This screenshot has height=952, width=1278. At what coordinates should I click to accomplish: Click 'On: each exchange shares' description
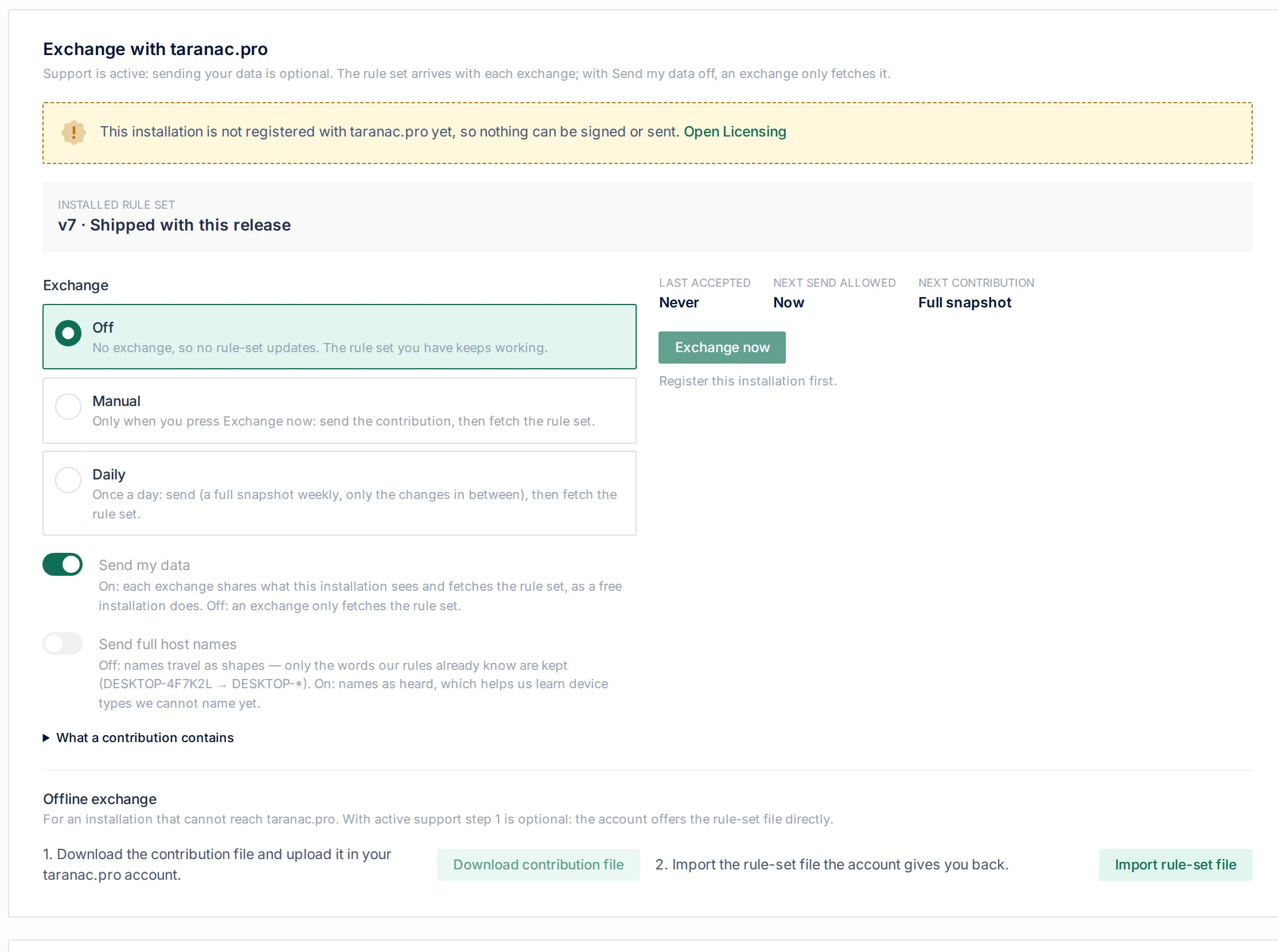pyautogui.click(x=360, y=596)
